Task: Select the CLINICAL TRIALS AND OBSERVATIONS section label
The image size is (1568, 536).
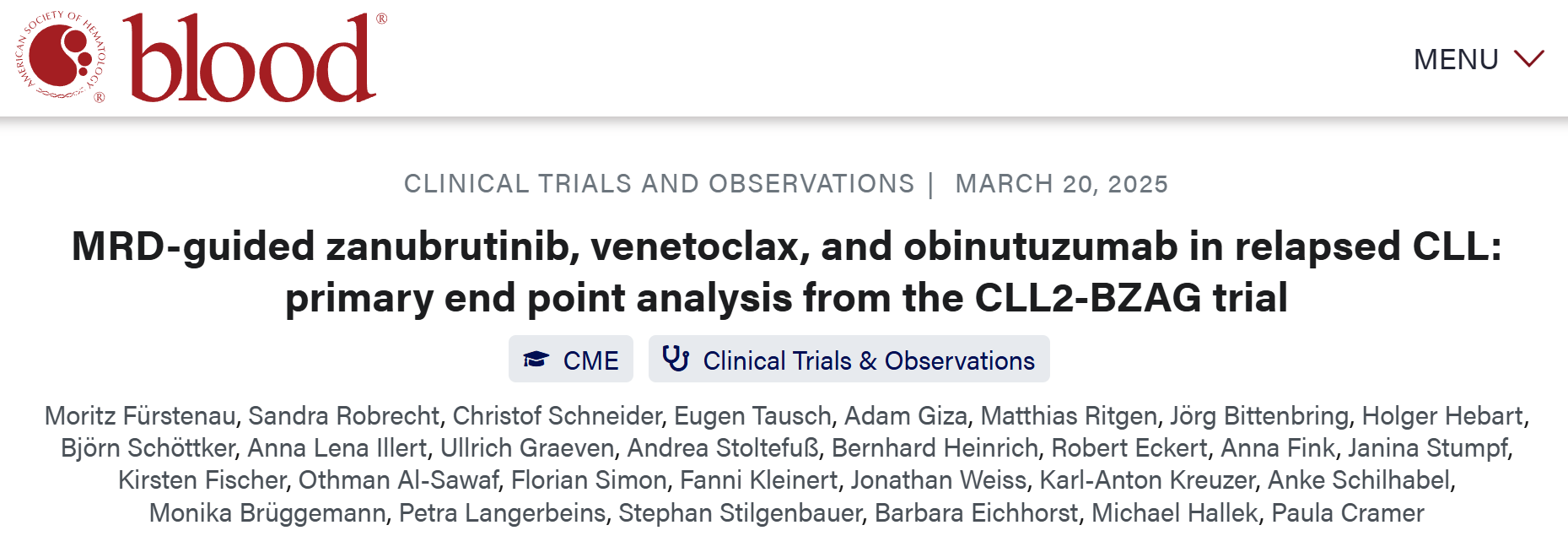Action: click(x=659, y=183)
